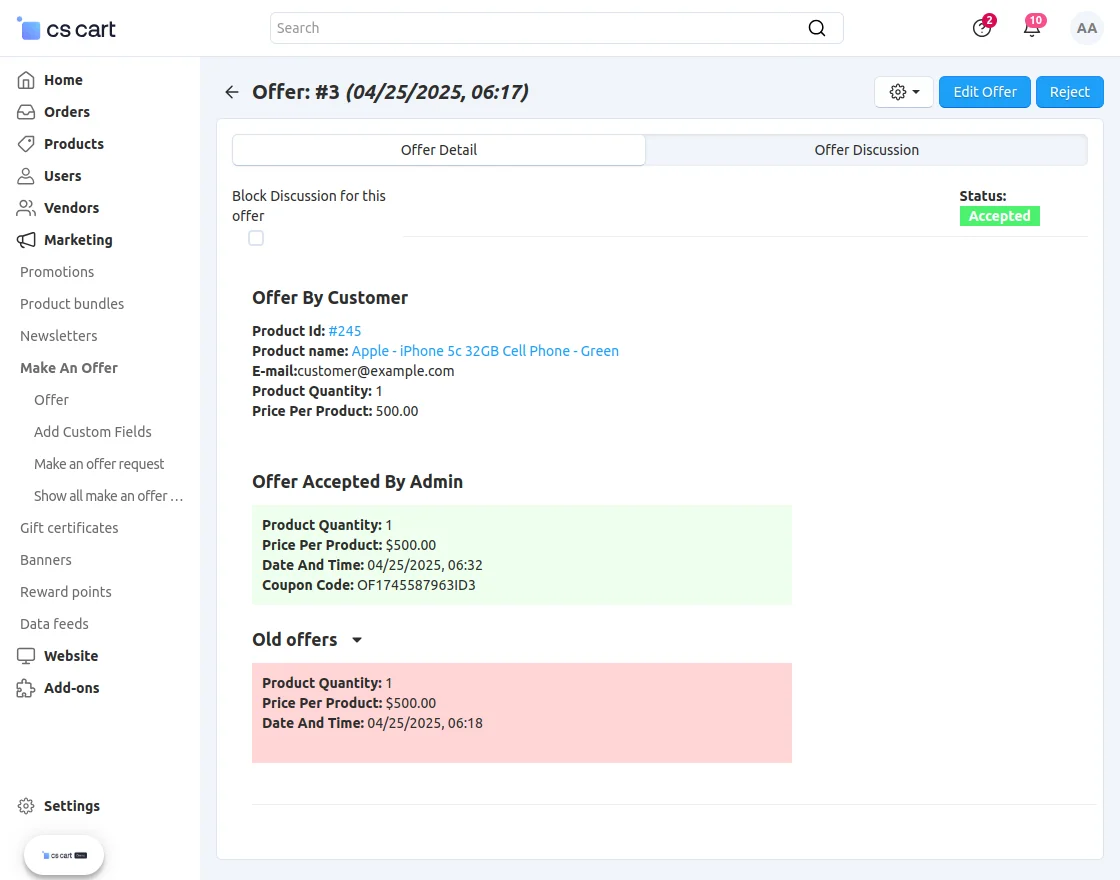Click the cs cart badge at bottom left
Screen dimensions: 1120x880
click(64, 855)
